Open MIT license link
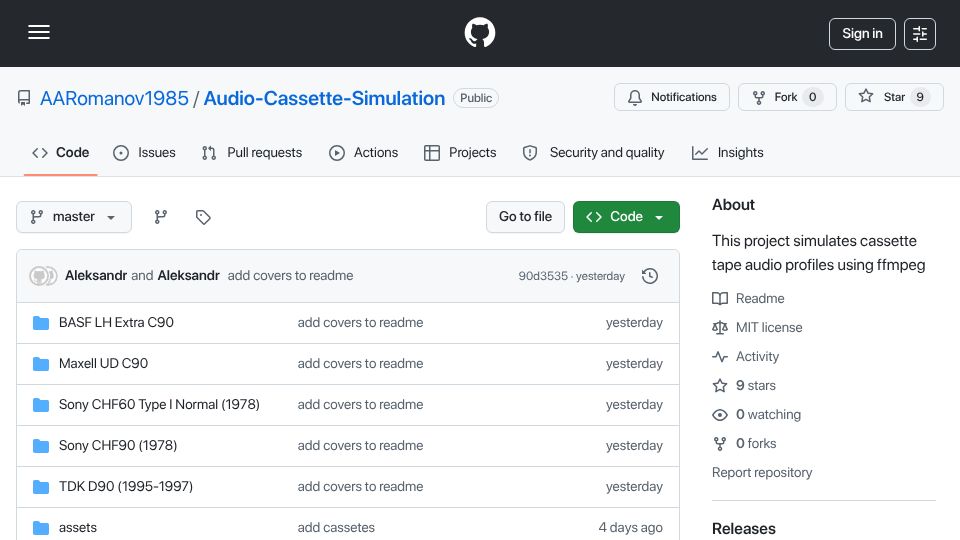Viewport: 960px width, 540px height. pos(769,328)
